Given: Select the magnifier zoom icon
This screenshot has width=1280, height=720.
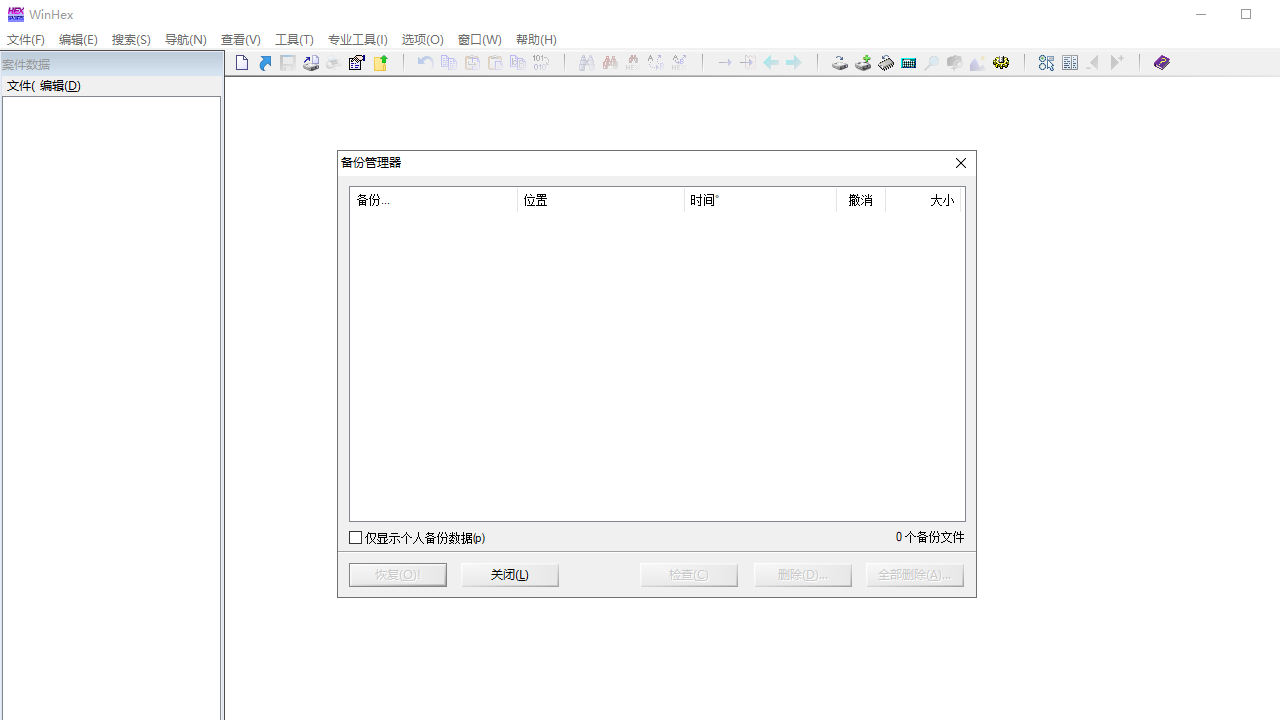Looking at the screenshot, I should pyautogui.click(x=931, y=62).
